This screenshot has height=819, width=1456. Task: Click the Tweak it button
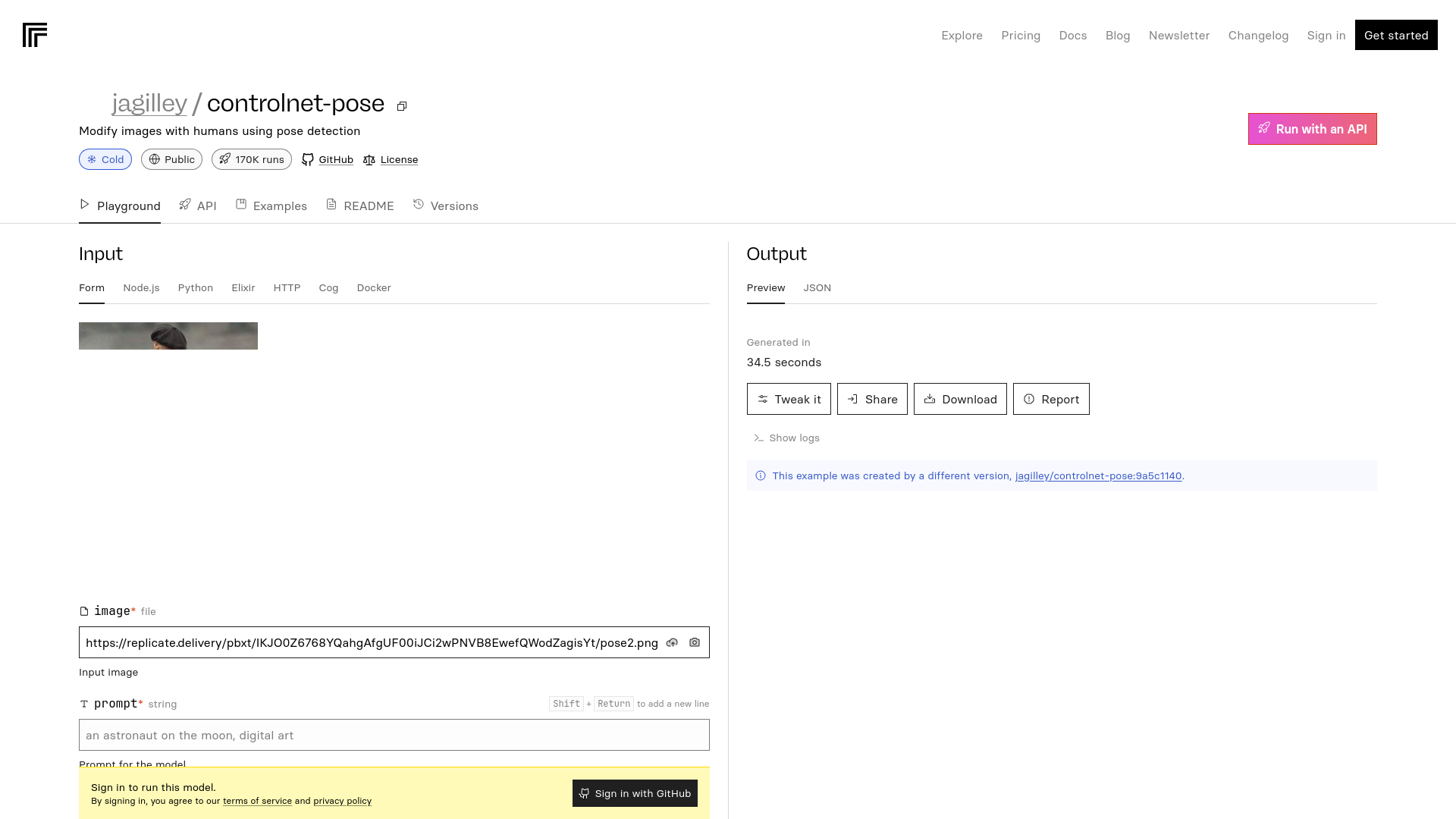(x=789, y=399)
